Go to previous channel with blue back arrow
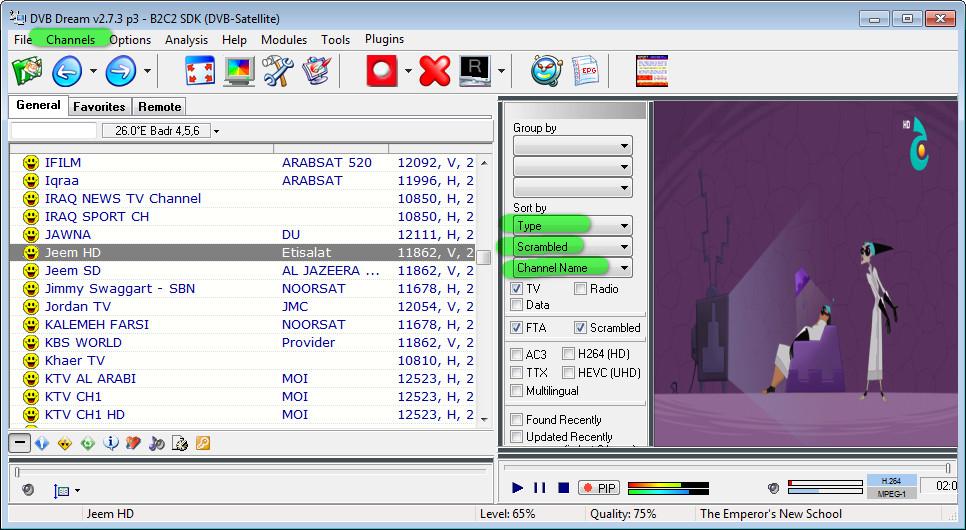Image resolution: width=966 pixels, height=530 pixels. tap(67, 71)
